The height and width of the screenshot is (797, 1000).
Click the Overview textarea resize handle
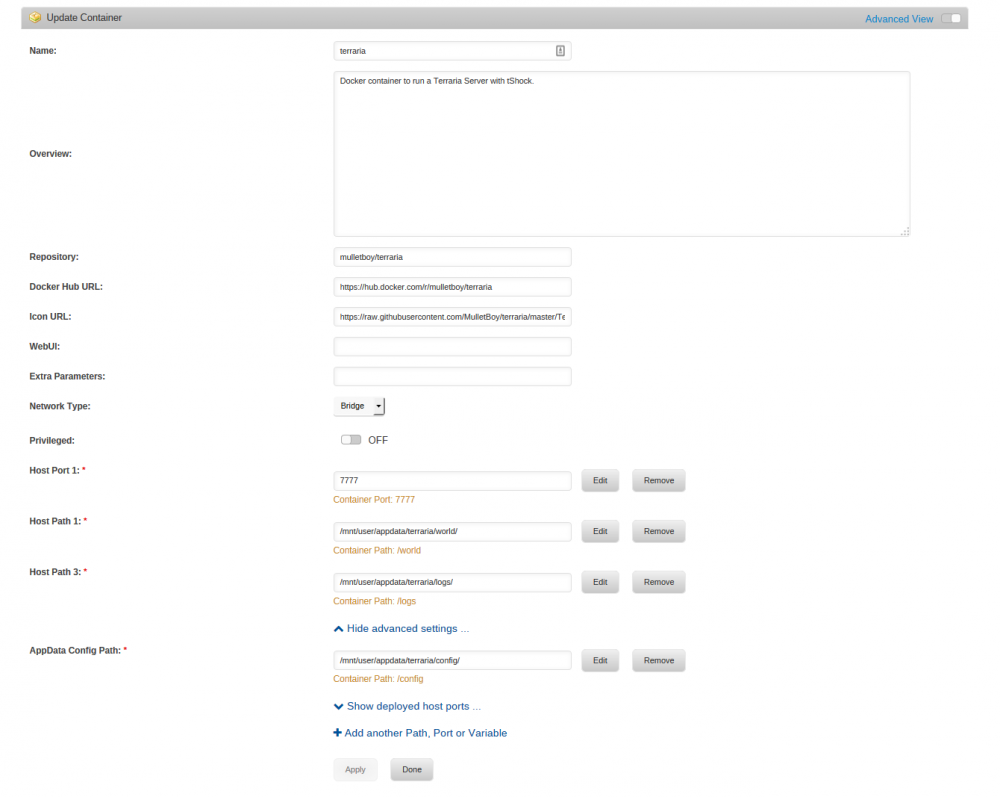904,231
